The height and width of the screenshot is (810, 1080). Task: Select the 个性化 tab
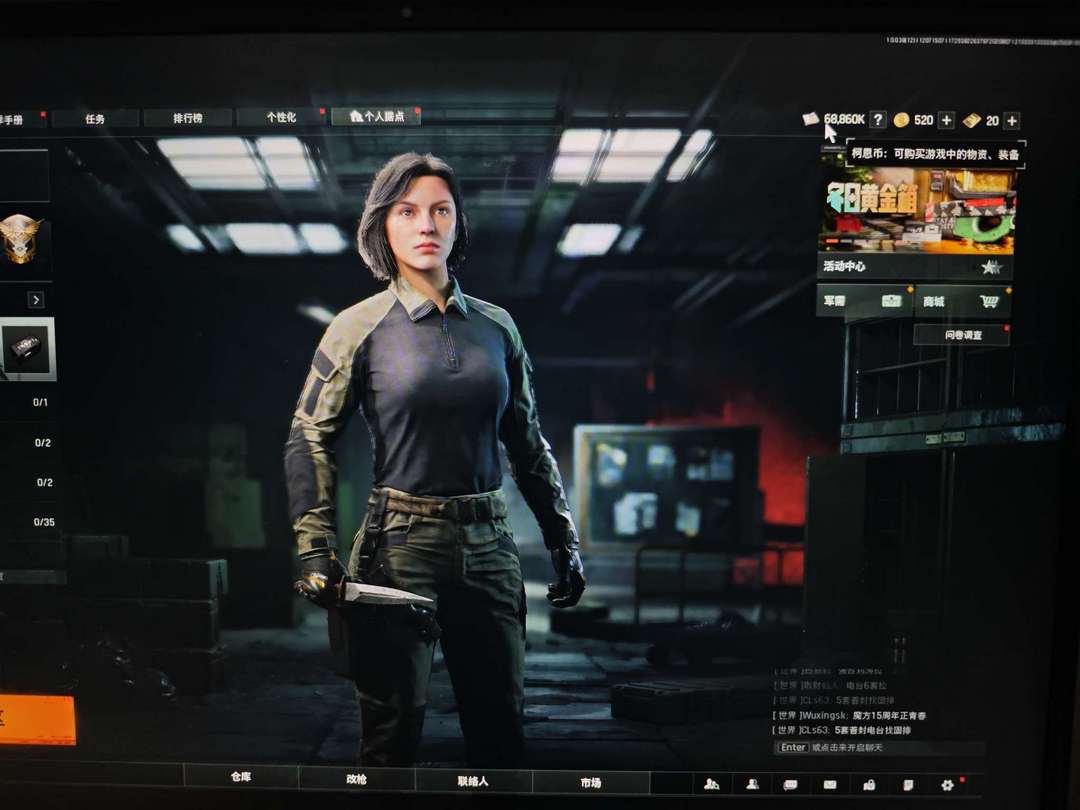281,118
